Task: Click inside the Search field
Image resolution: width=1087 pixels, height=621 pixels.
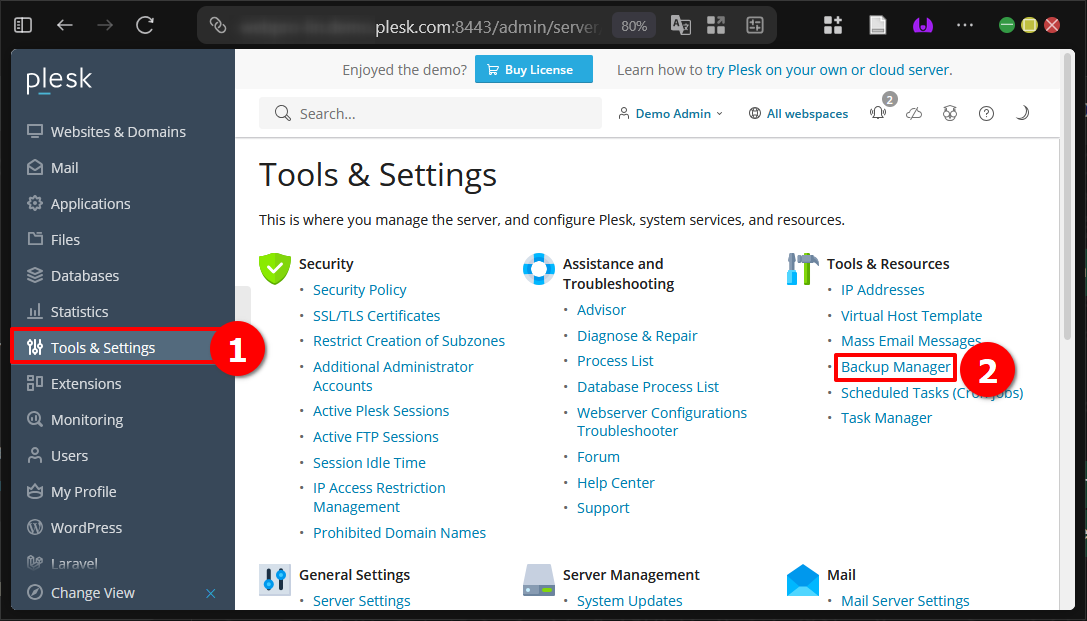Action: pyautogui.click(x=430, y=113)
